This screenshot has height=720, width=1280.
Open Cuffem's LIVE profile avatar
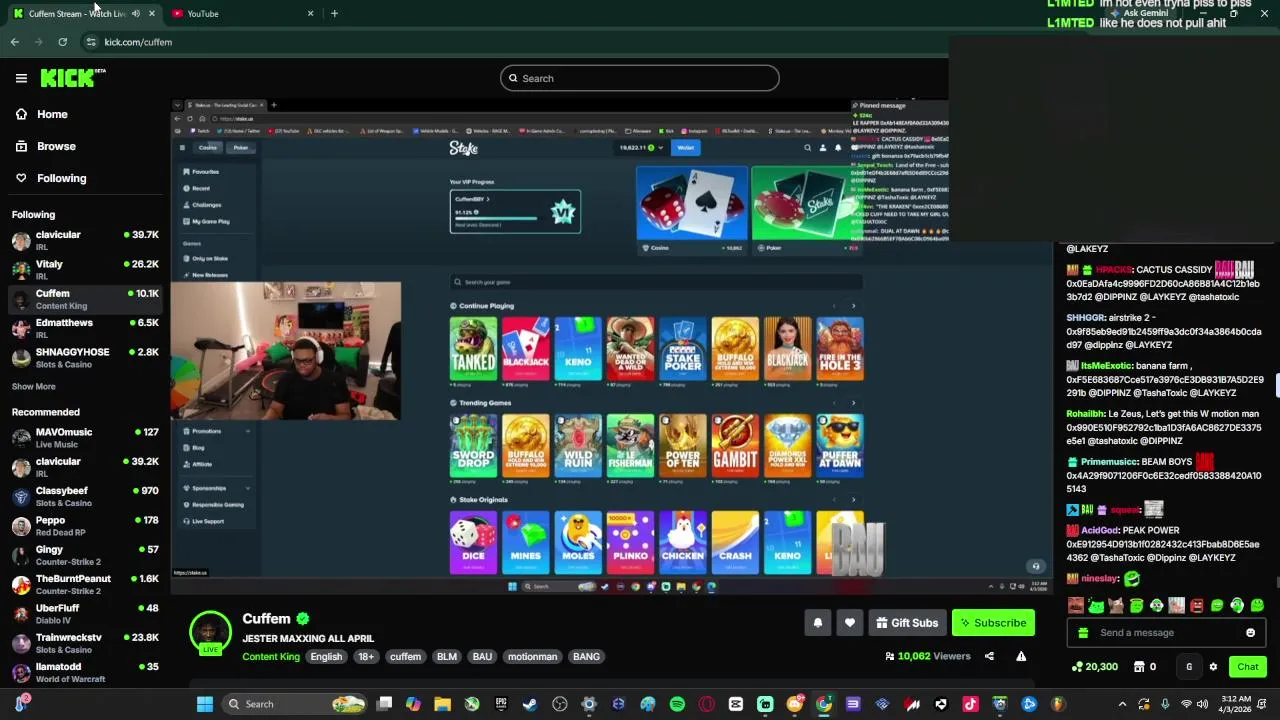click(210, 633)
